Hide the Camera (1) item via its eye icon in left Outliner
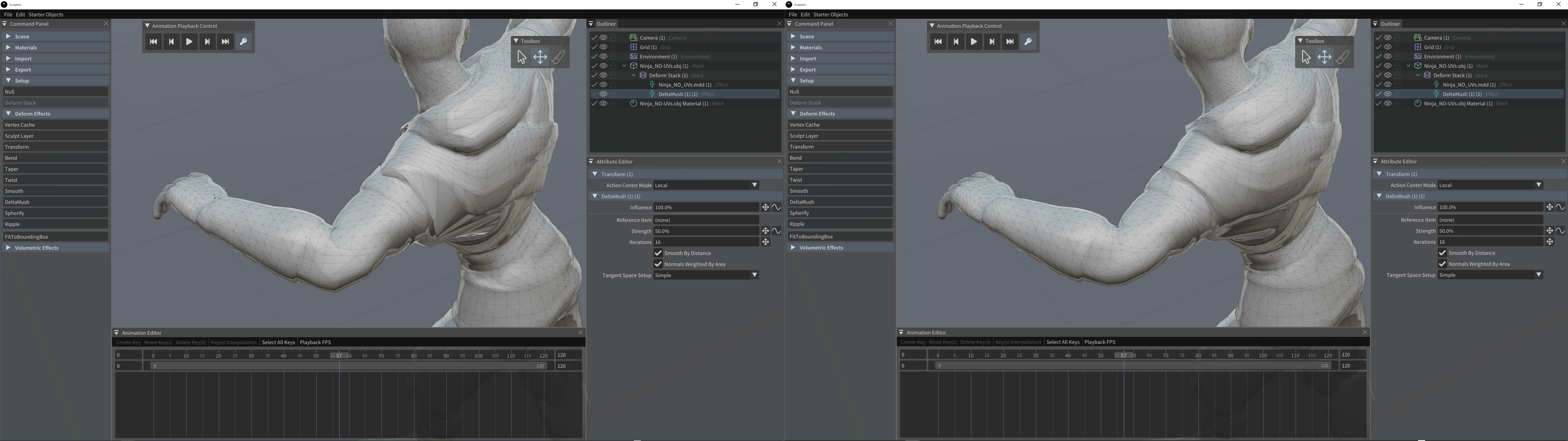1568x441 pixels. coord(603,38)
